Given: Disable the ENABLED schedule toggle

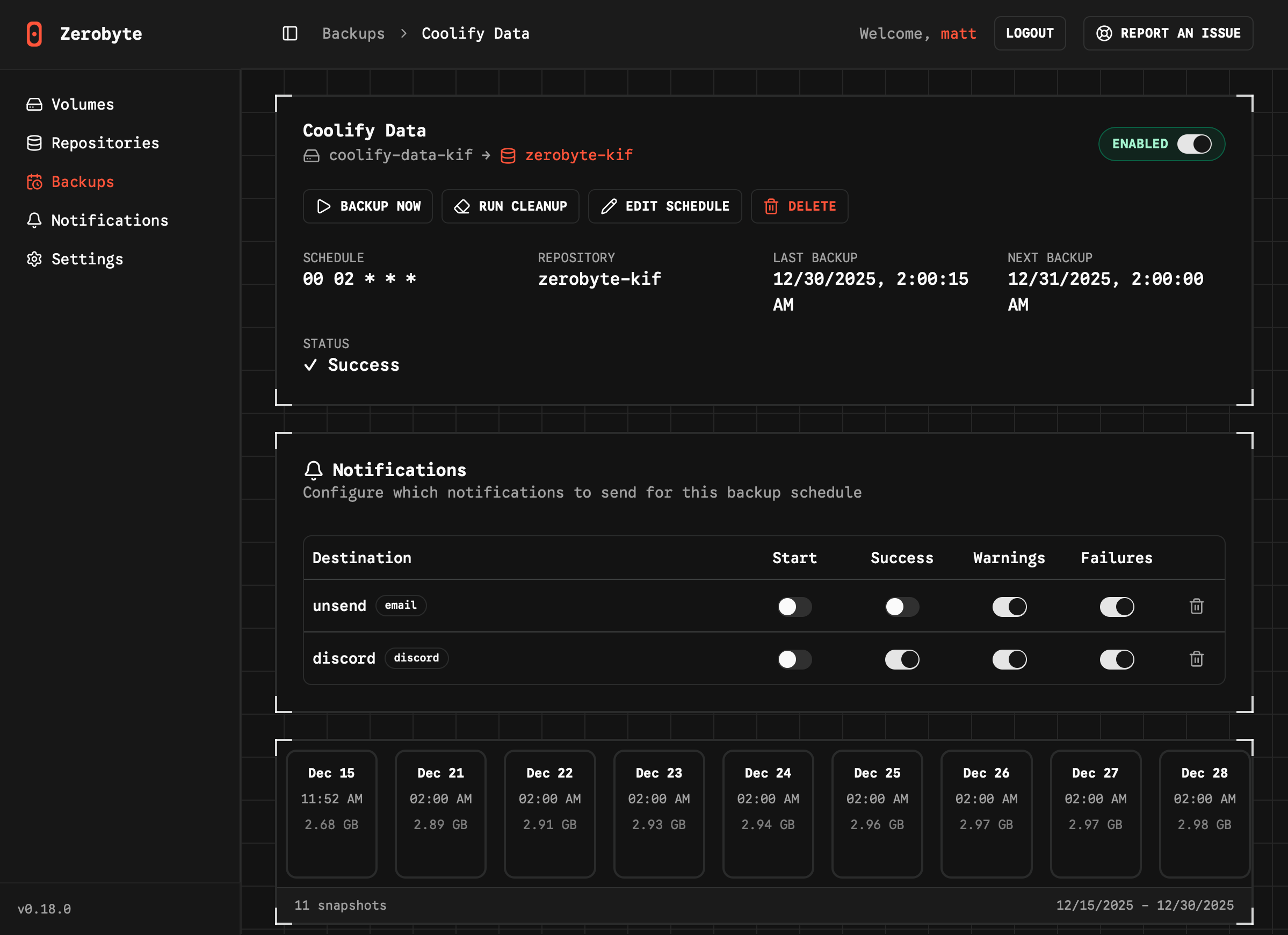Looking at the screenshot, I should (1195, 143).
